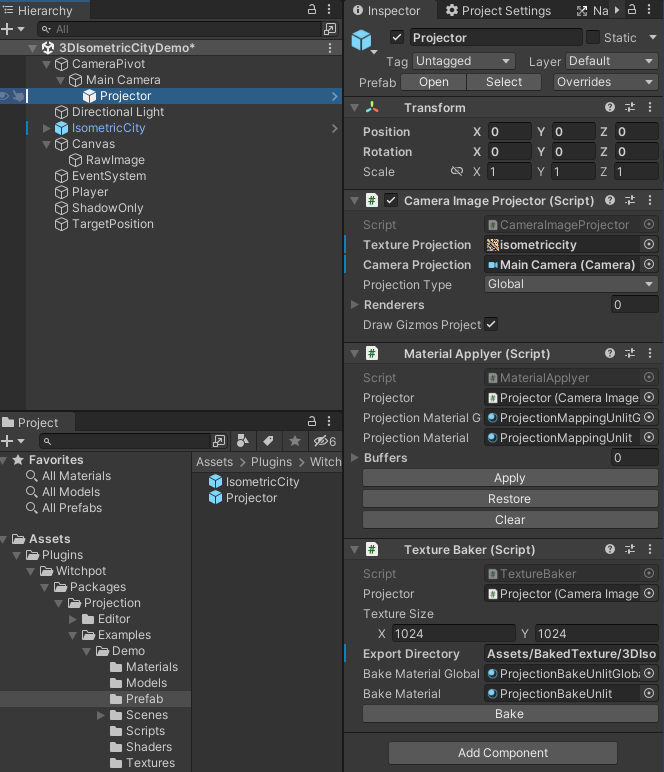This screenshot has height=772, width=664.
Task: Click the Add Component button
Action: click(x=503, y=753)
